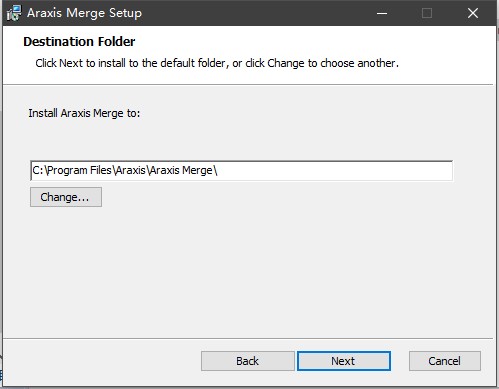Place cursor on "Program Files" in path
The height and width of the screenshot is (389, 499).
(79, 170)
